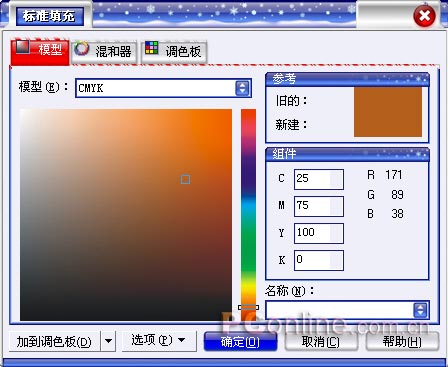Switch to the 混和器 tab
The image size is (448, 367).
(x=104, y=51)
